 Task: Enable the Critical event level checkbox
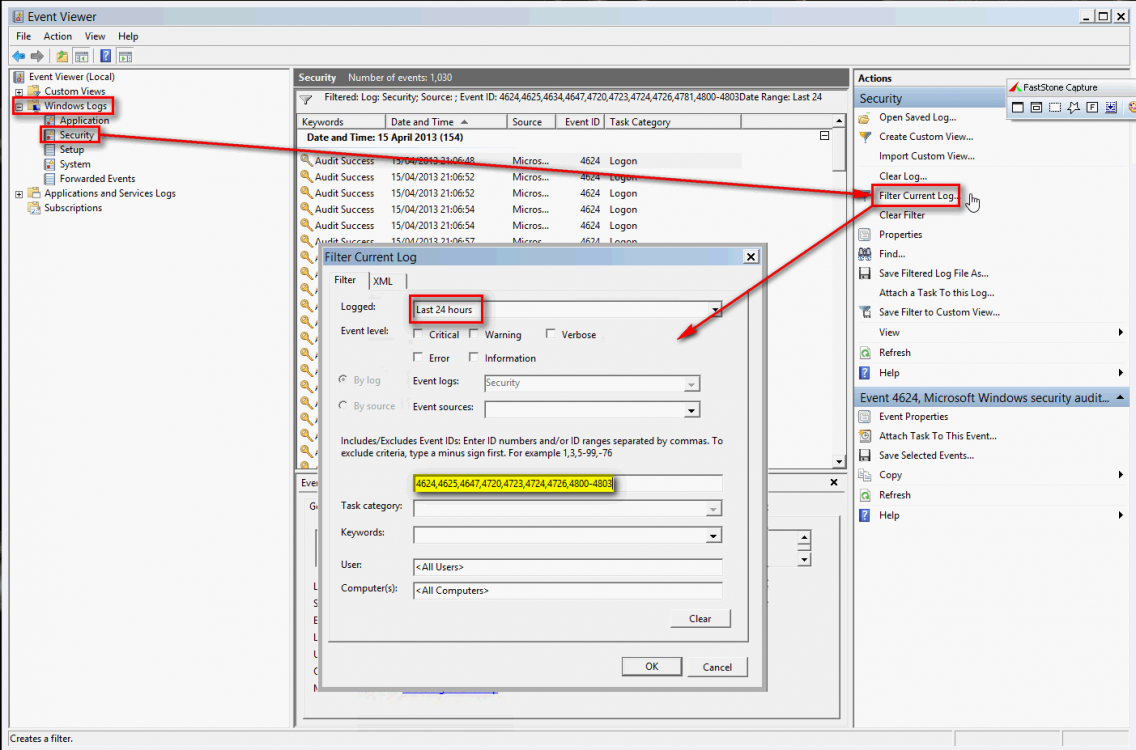[x=419, y=335]
